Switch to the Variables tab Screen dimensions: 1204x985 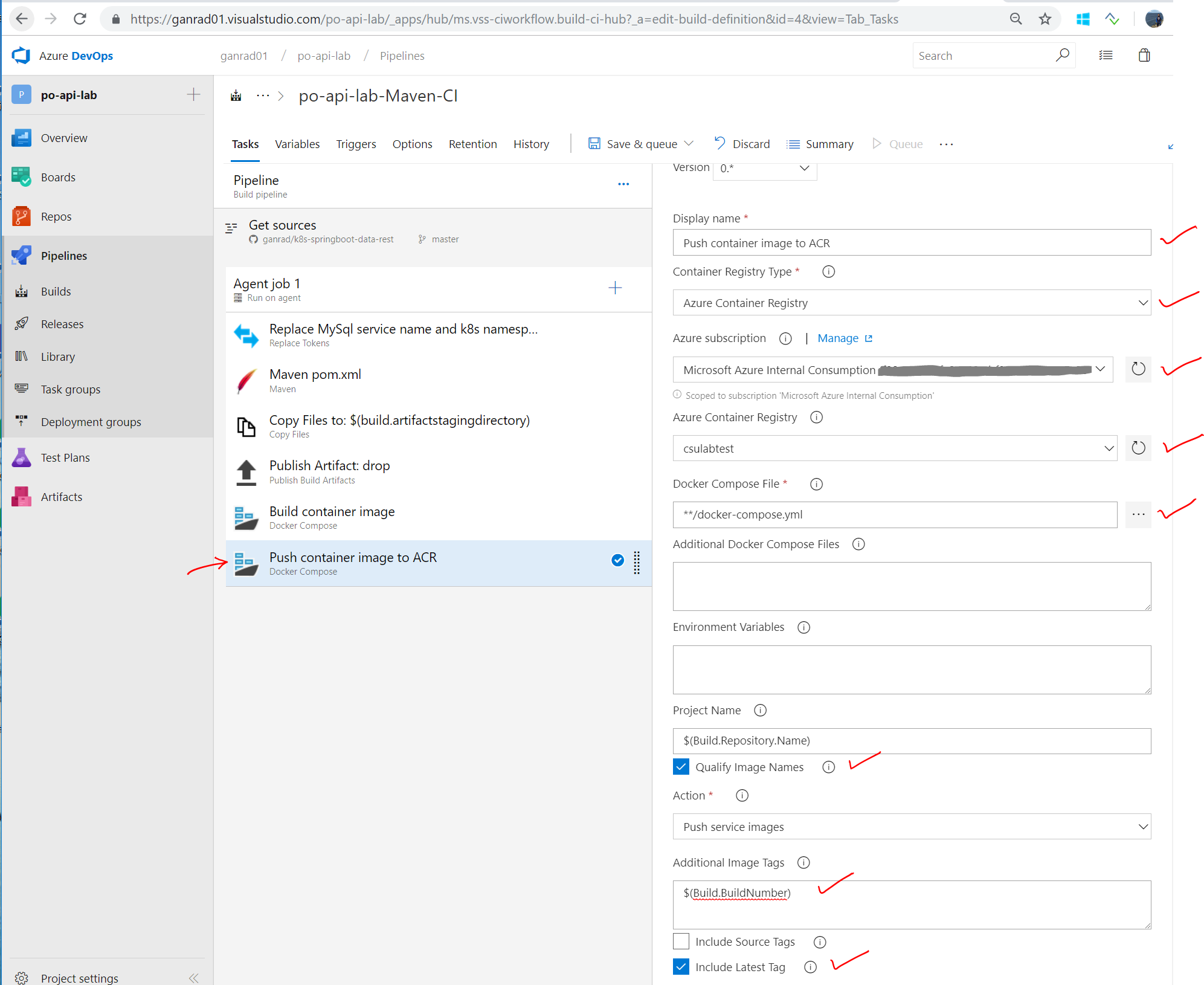pyautogui.click(x=297, y=144)
